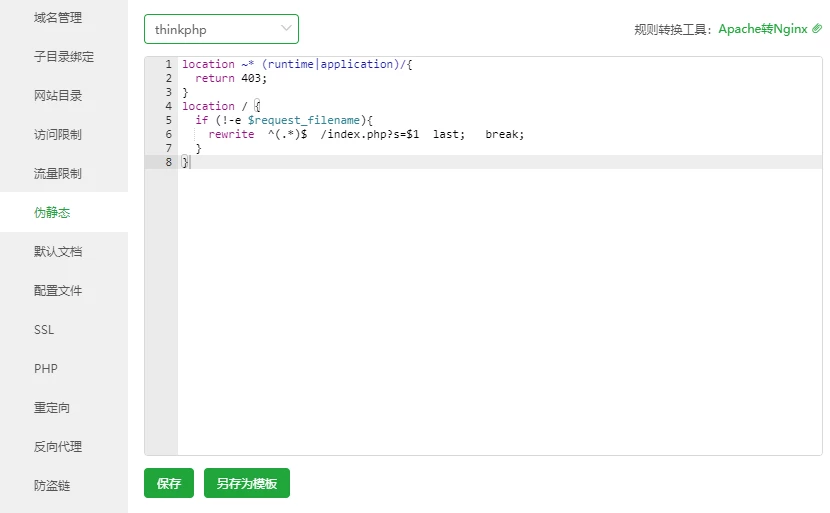This screenshot has width=830, height=513.
Task: Select the 网站目录 menu item
Action: pyautogui.click(x=58, y=96)
